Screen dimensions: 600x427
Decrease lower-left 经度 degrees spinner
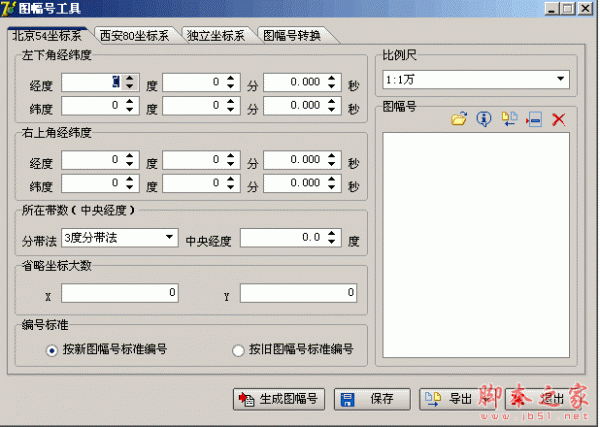click(x=130, y=86)
